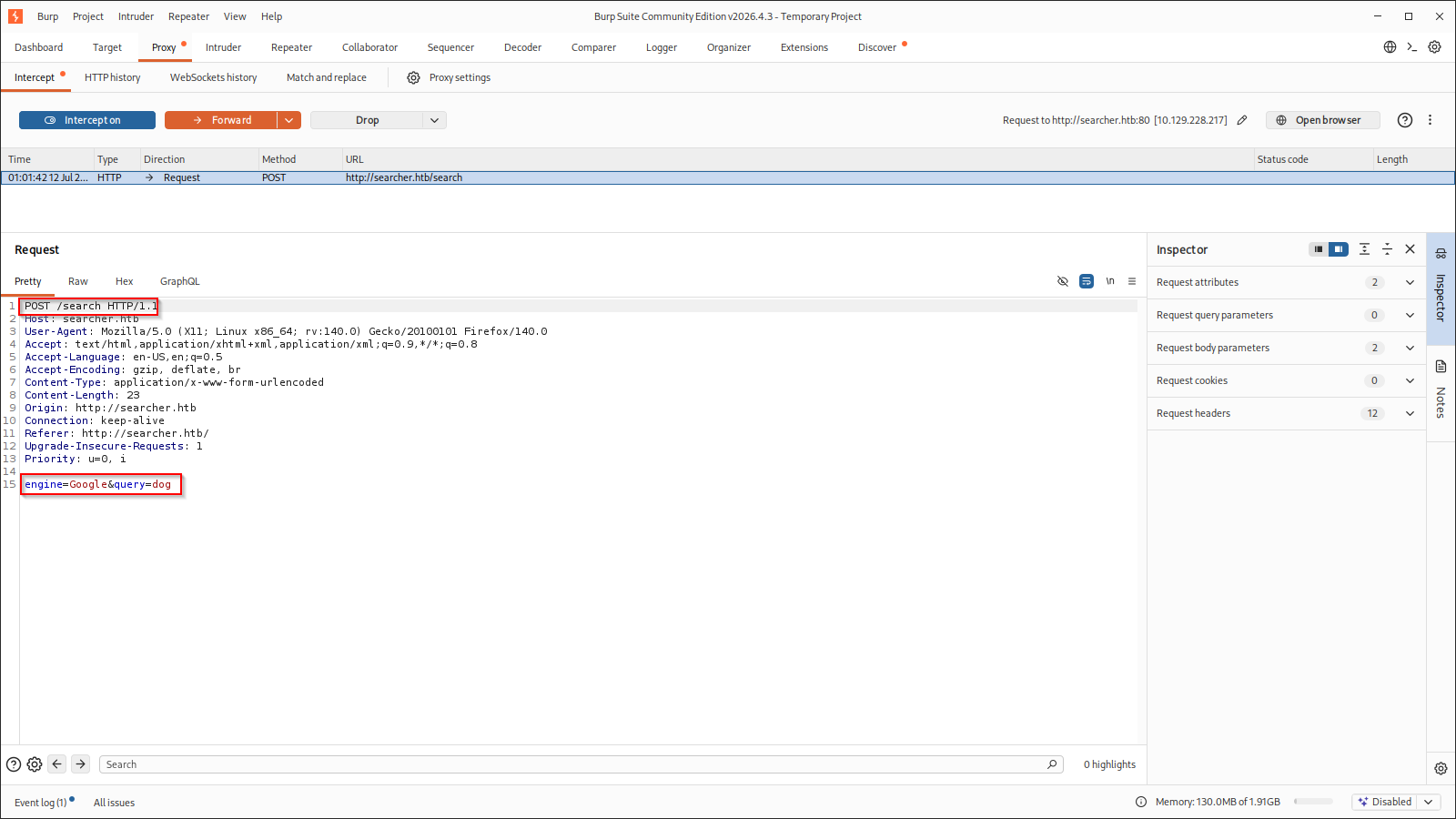Forward the intercepted request
The height and width of the screenshot is (819, 1456).
[221, 120]
